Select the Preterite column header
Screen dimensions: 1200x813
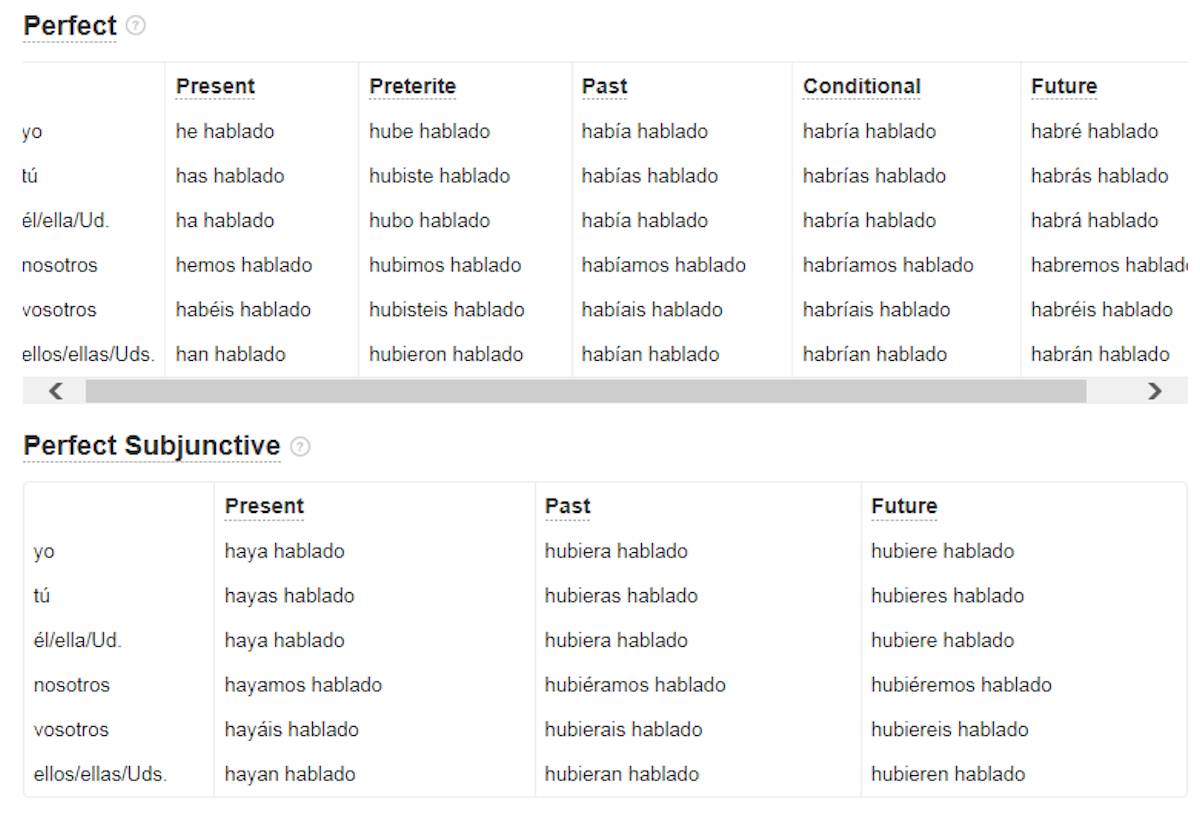412,87
